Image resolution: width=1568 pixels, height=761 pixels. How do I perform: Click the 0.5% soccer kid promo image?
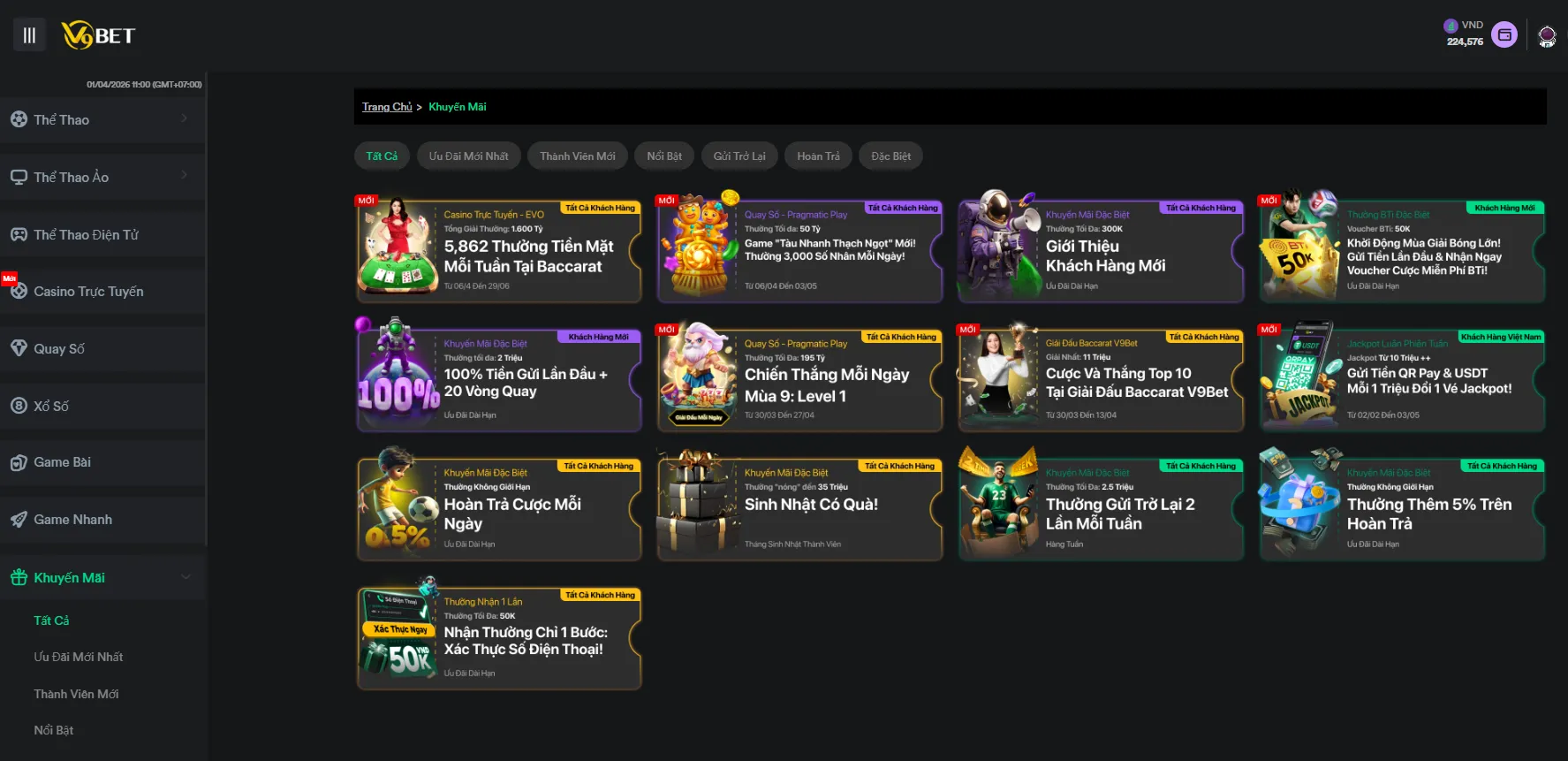click(x=398, y=500)
